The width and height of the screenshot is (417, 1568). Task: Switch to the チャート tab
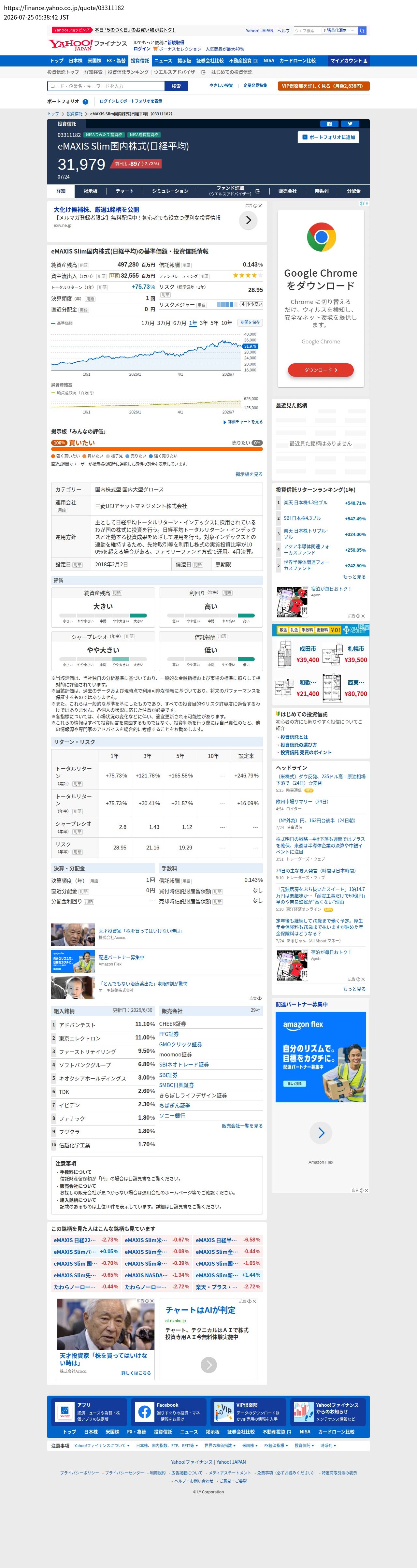coord(125,191)
